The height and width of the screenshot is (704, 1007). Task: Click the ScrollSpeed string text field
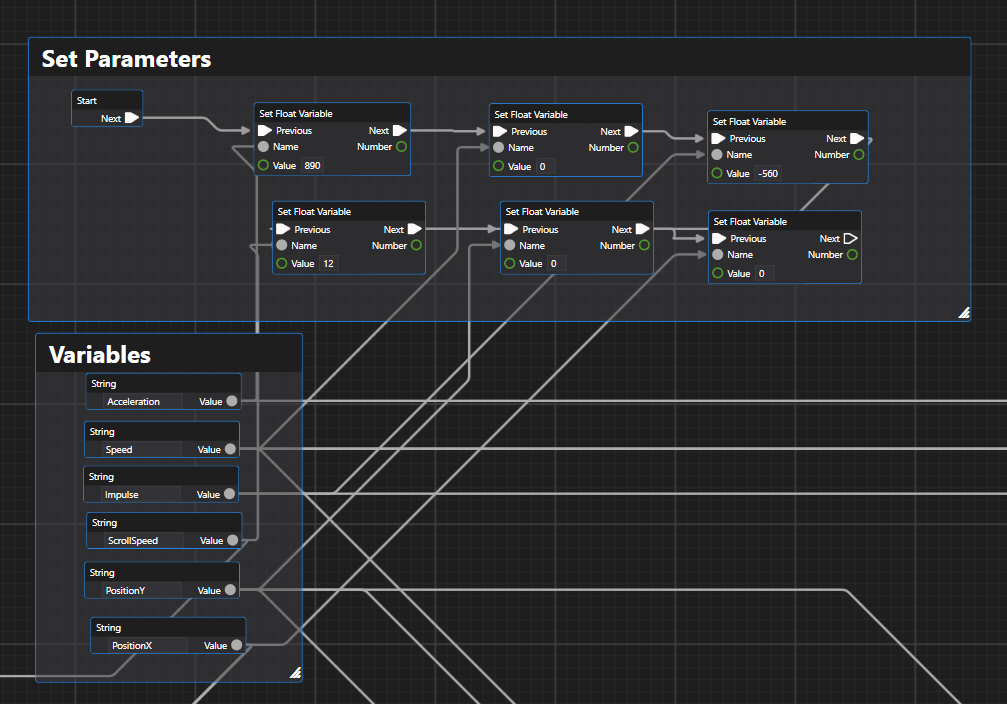[133, 540]
